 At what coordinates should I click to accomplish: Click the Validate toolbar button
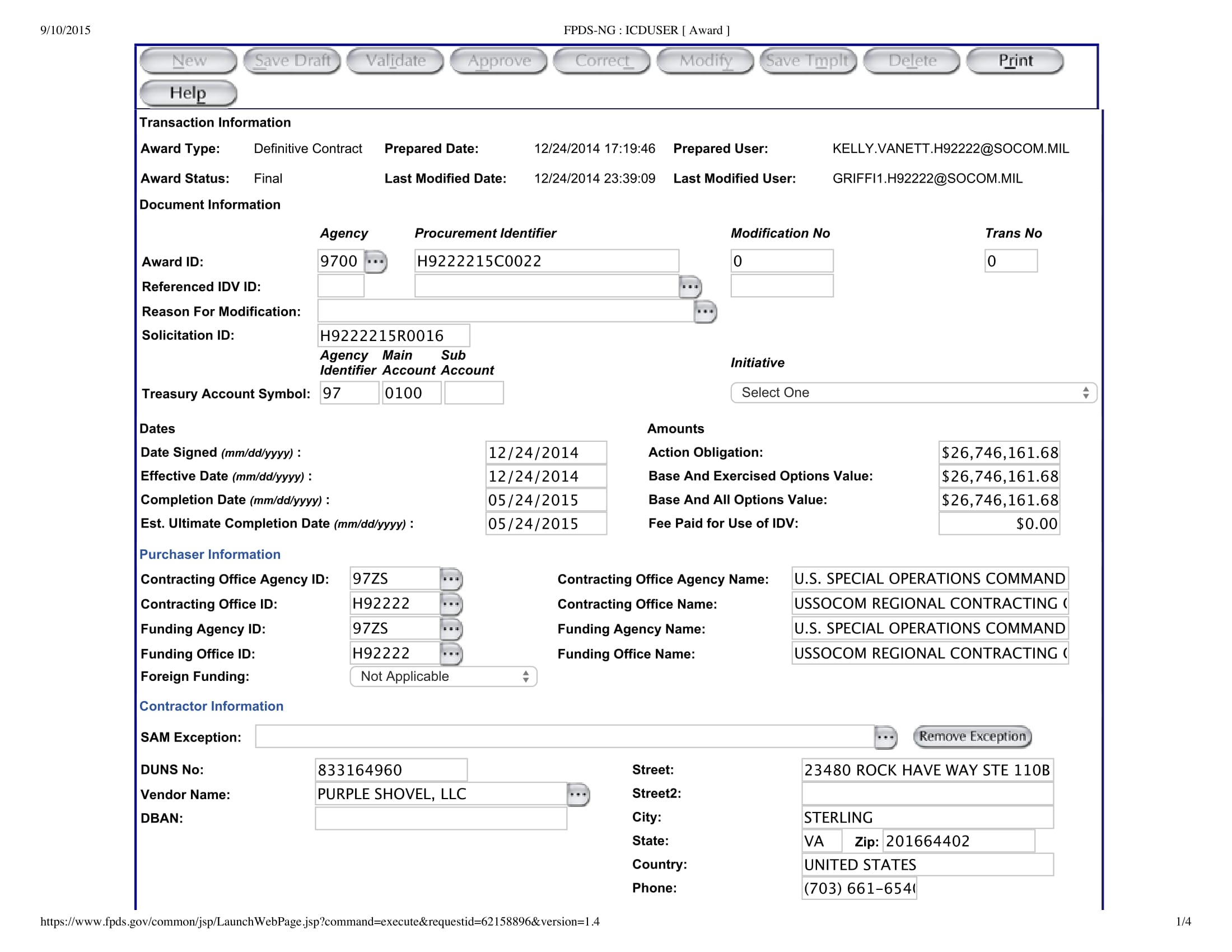point(395,61)
